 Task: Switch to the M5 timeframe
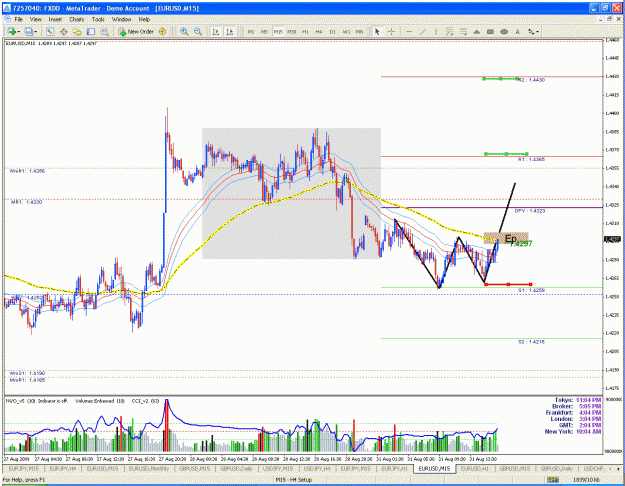(x=264, y=31)
